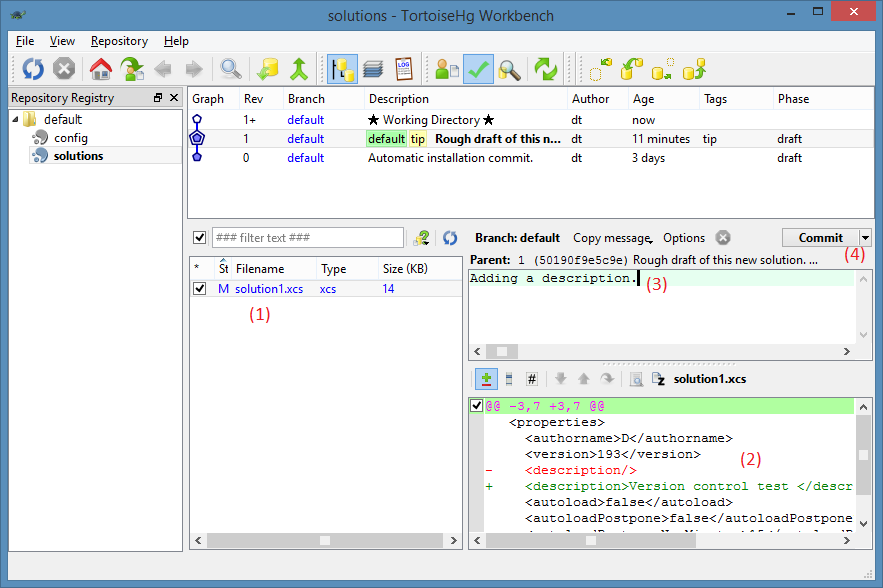
Task: Click the Incoming changesets sync icon
Action: (x=600, y=69)
